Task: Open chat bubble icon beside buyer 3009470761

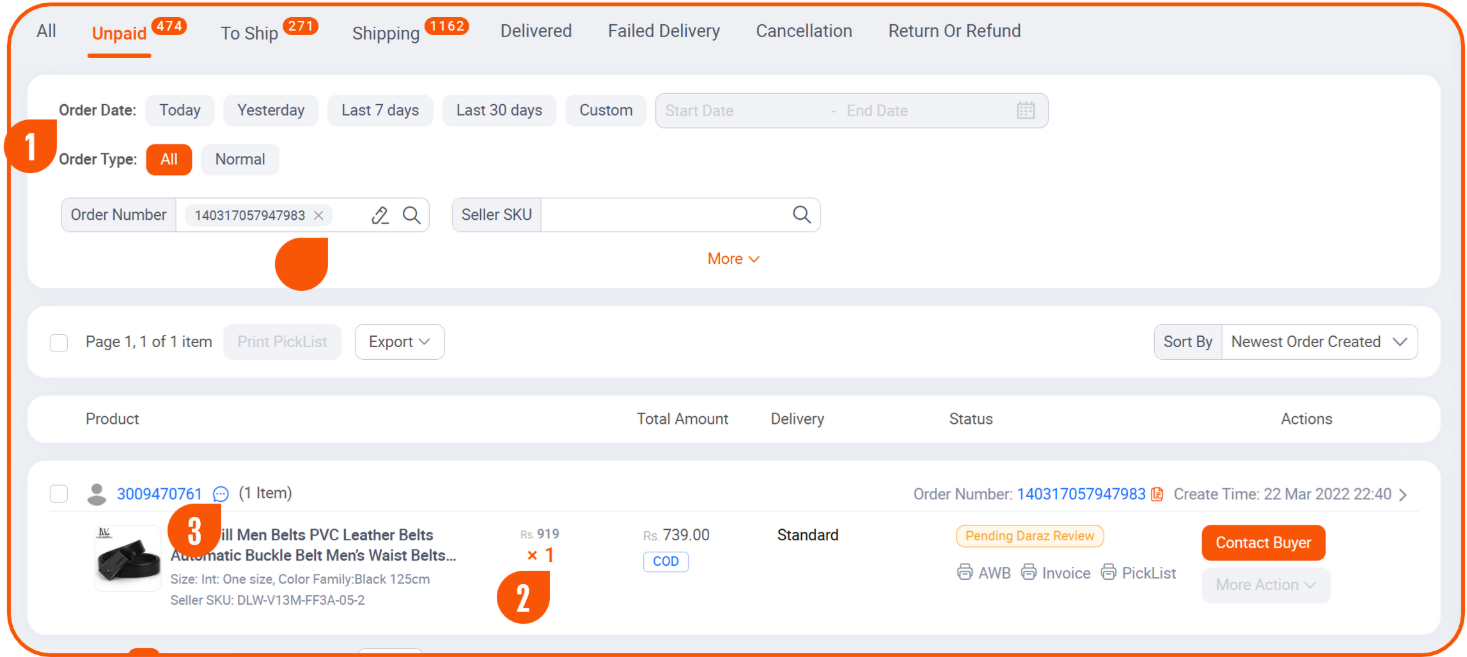Action: click(221, 494)
